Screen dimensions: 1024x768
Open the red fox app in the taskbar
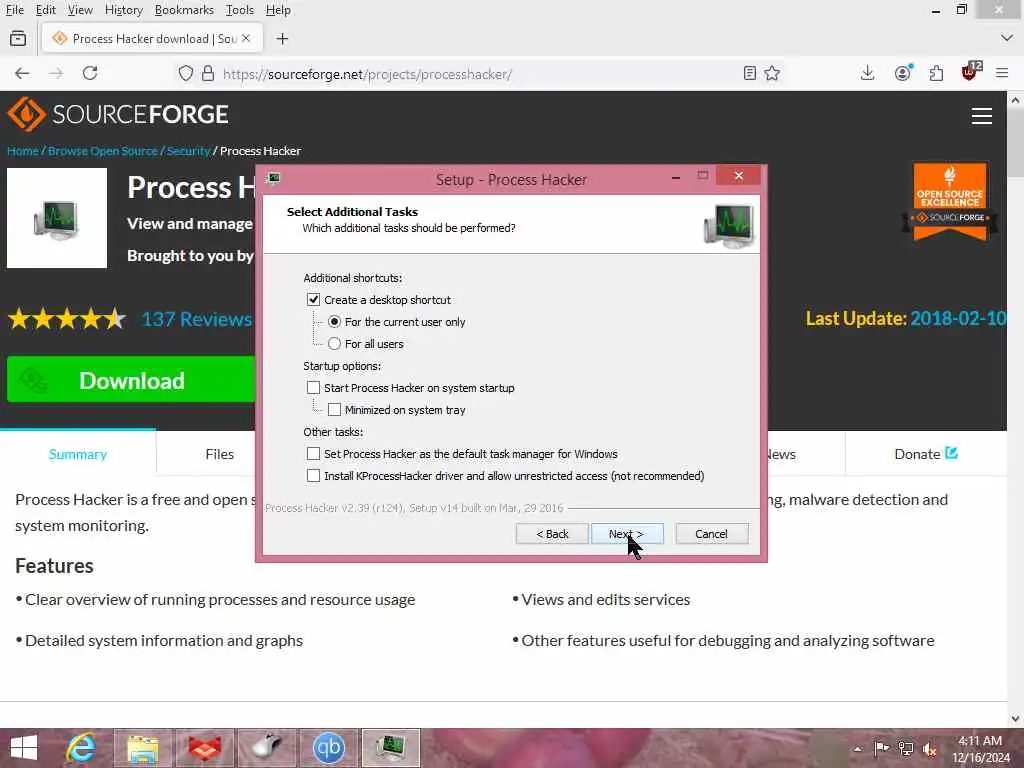pyautogui.click(x=204, y=748)
